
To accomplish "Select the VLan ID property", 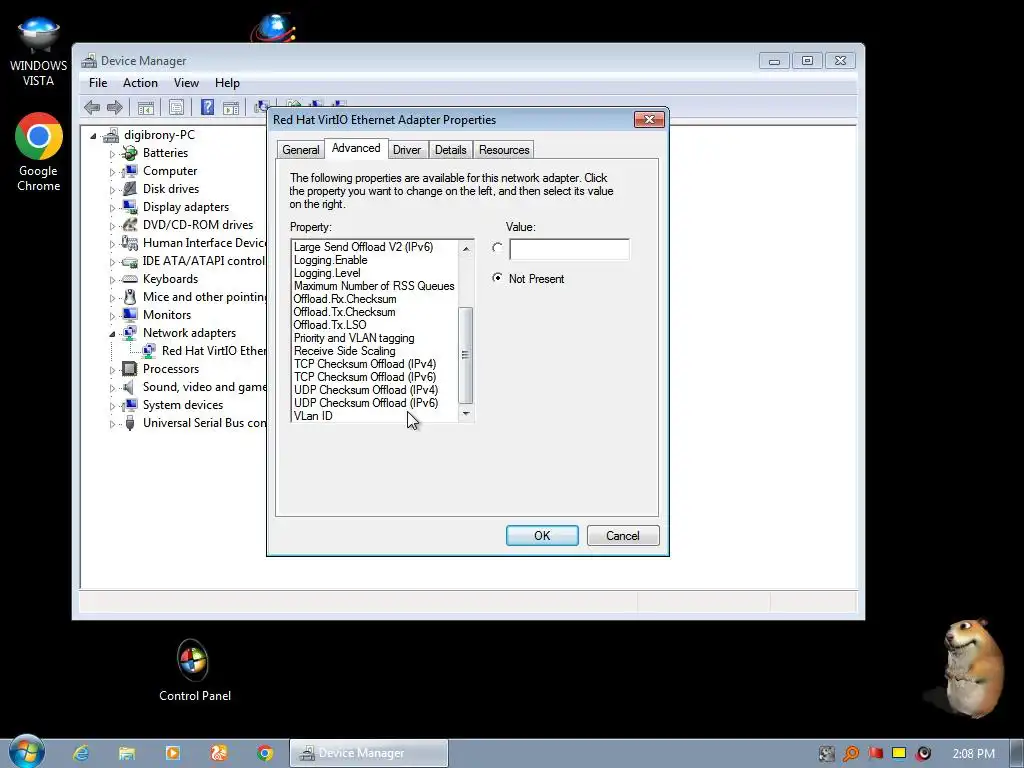I will [x=313, y=416].
